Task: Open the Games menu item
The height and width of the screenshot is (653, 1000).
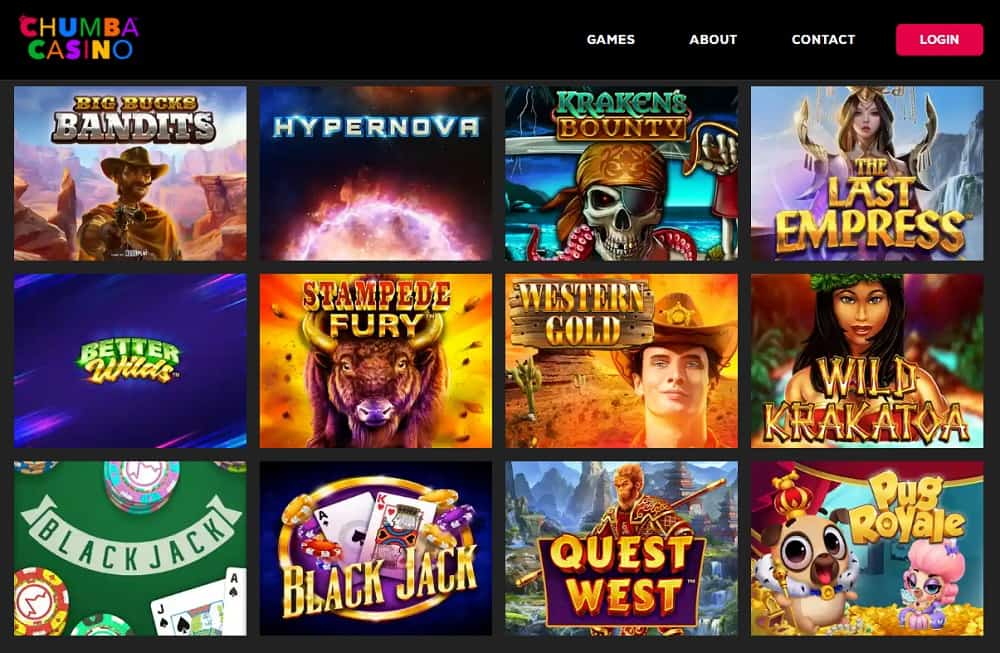Action: pos(610,40)
